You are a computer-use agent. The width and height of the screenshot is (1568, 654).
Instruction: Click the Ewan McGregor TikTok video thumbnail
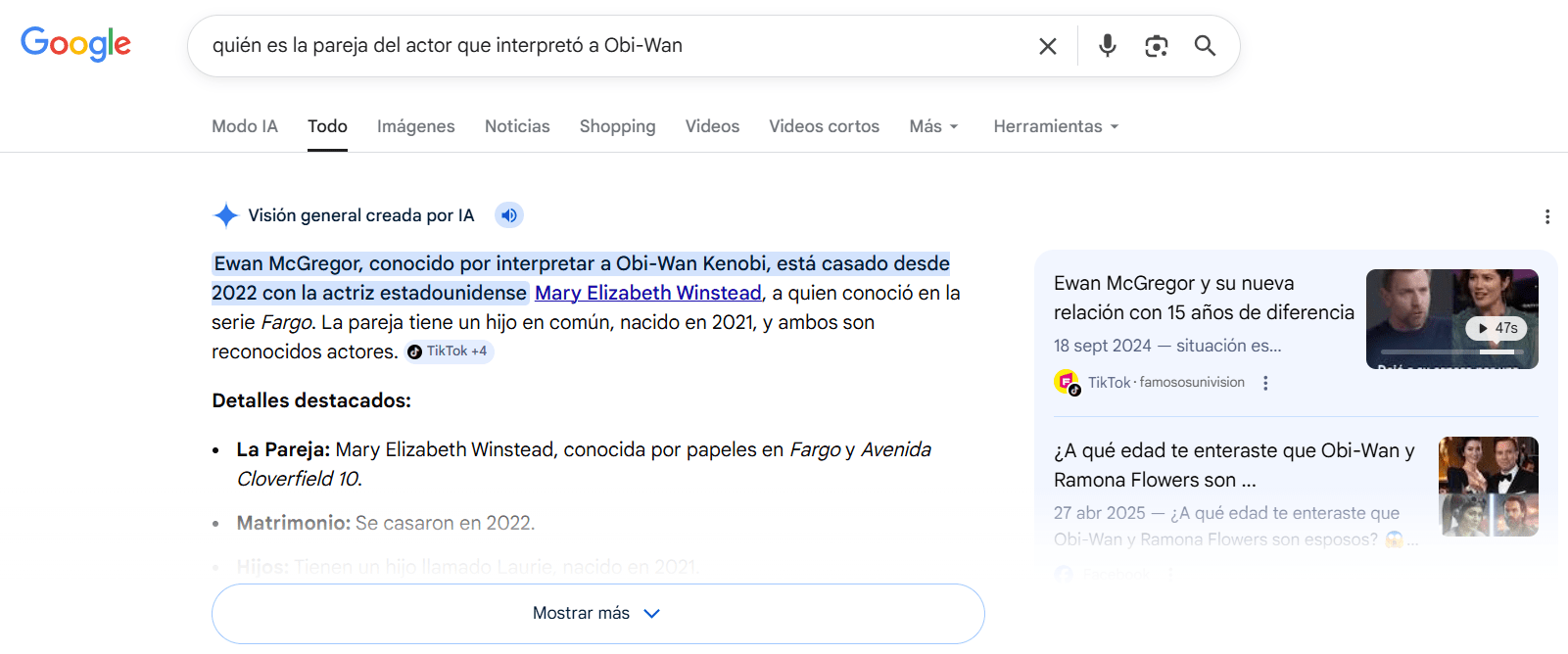point(1451,319)
